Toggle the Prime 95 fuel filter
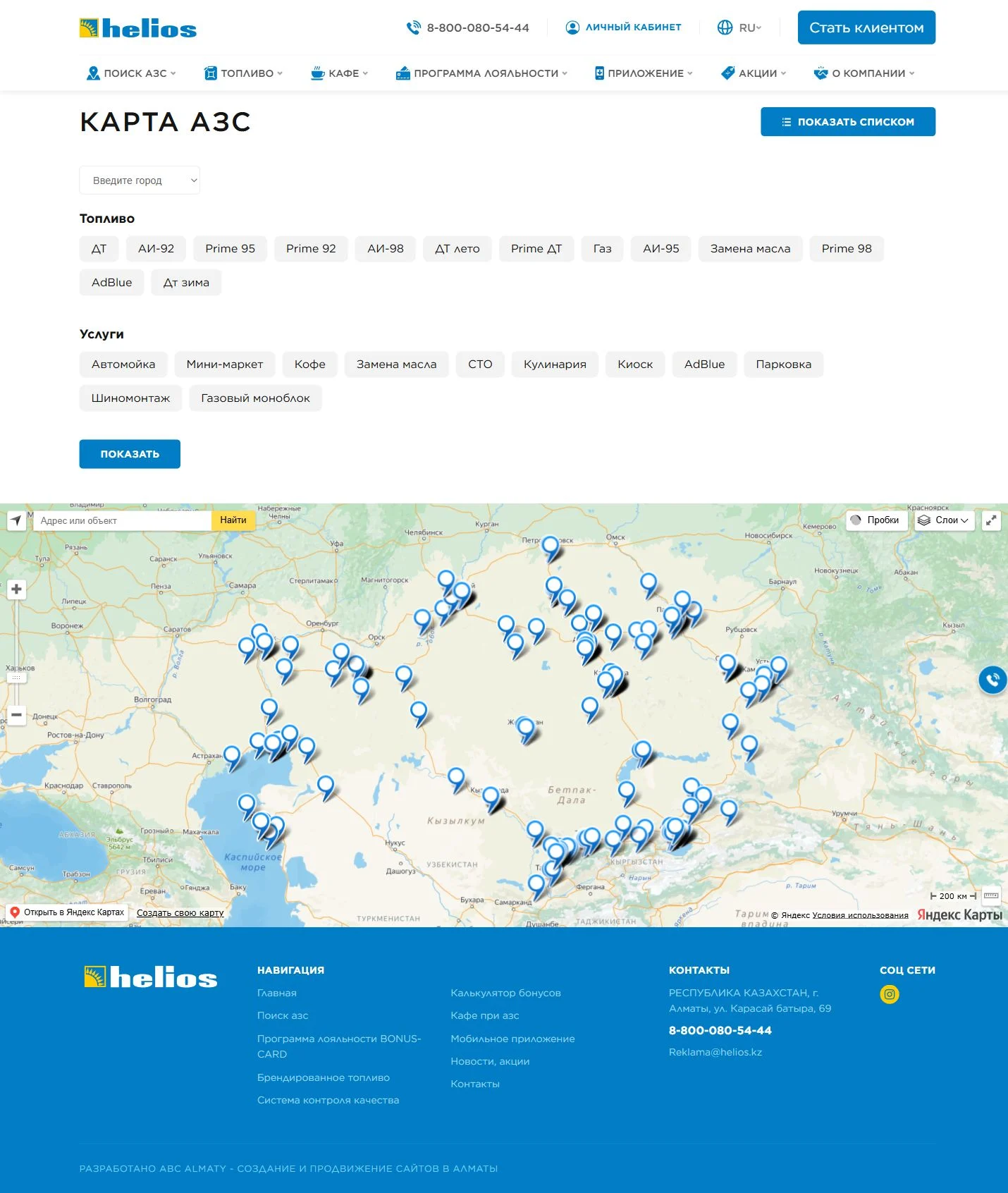 tap(231, 249)
